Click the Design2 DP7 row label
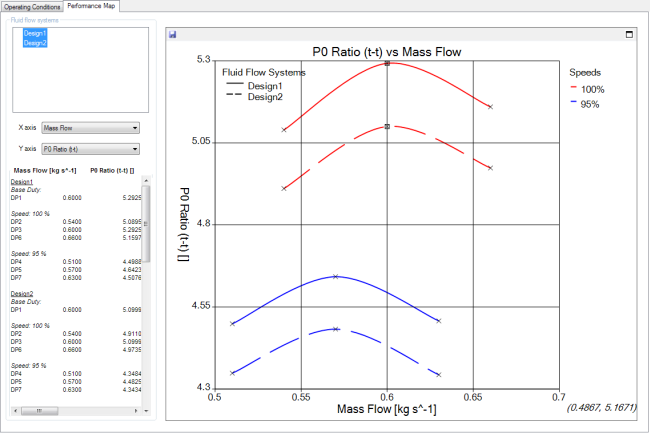 pyautogui.click(x=16, y=389)
